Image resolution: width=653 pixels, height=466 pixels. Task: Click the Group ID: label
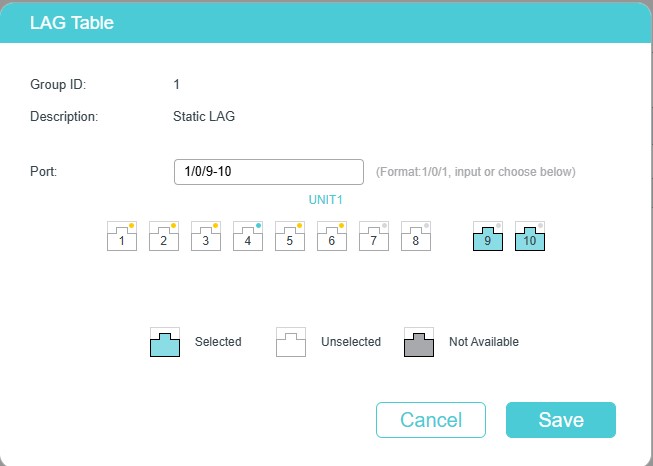[x=58, y=85]
